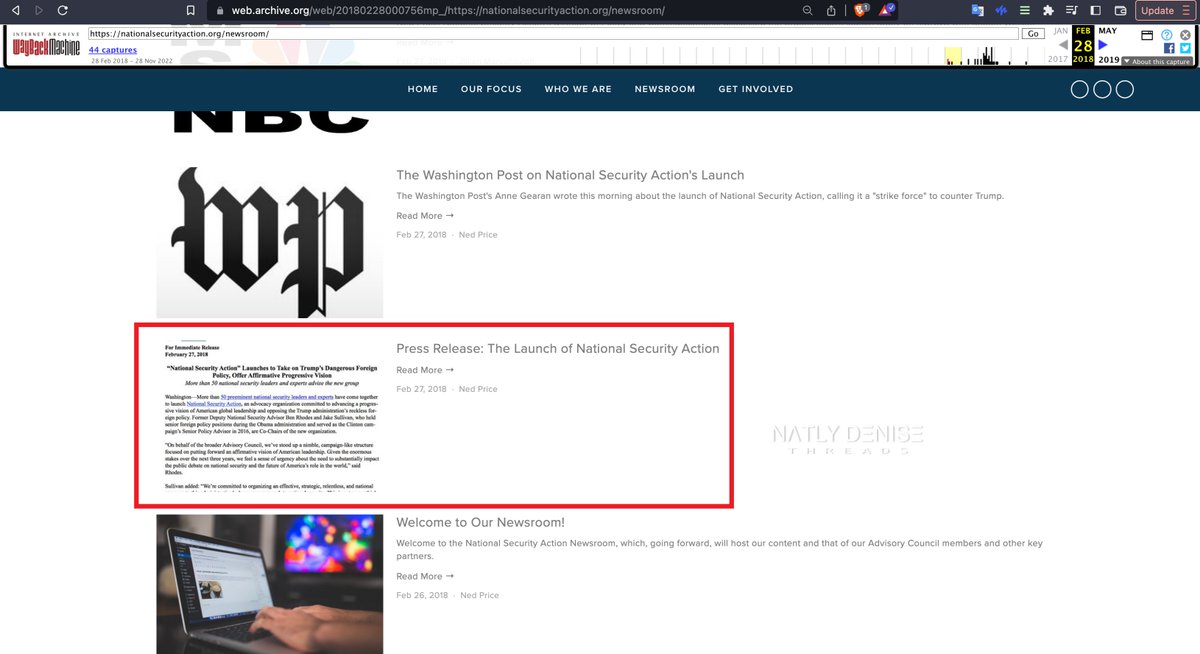Open the Brave Shields lion icon
1200x654 pixels.
point(860,10)
